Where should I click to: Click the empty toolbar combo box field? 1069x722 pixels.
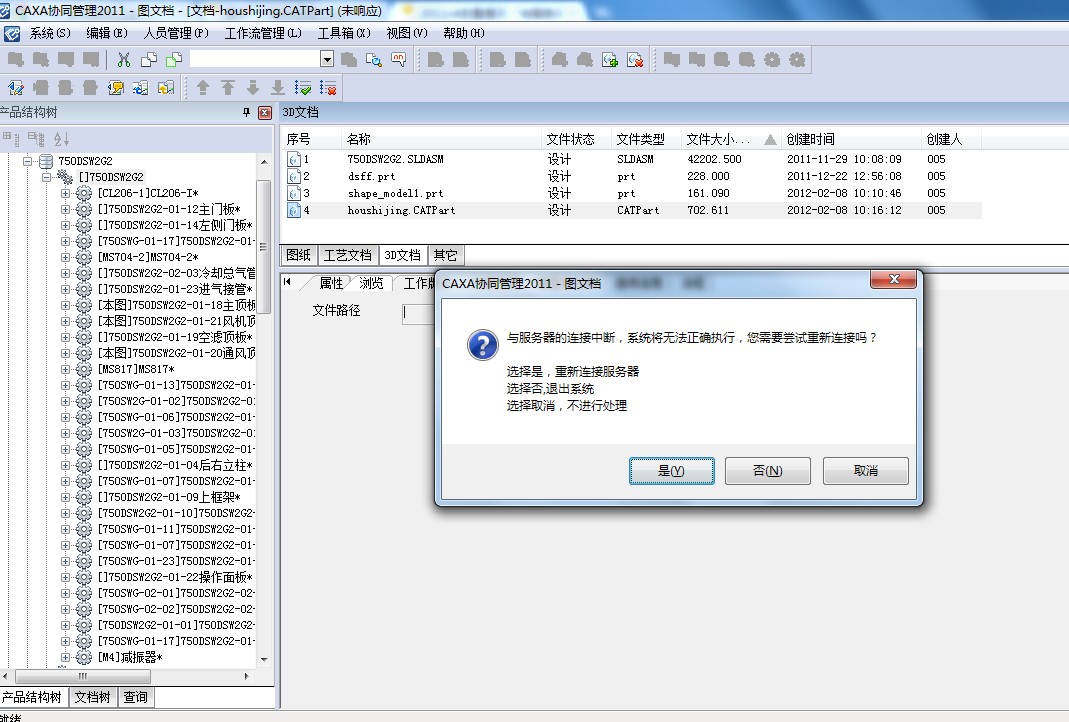[255, 59]
